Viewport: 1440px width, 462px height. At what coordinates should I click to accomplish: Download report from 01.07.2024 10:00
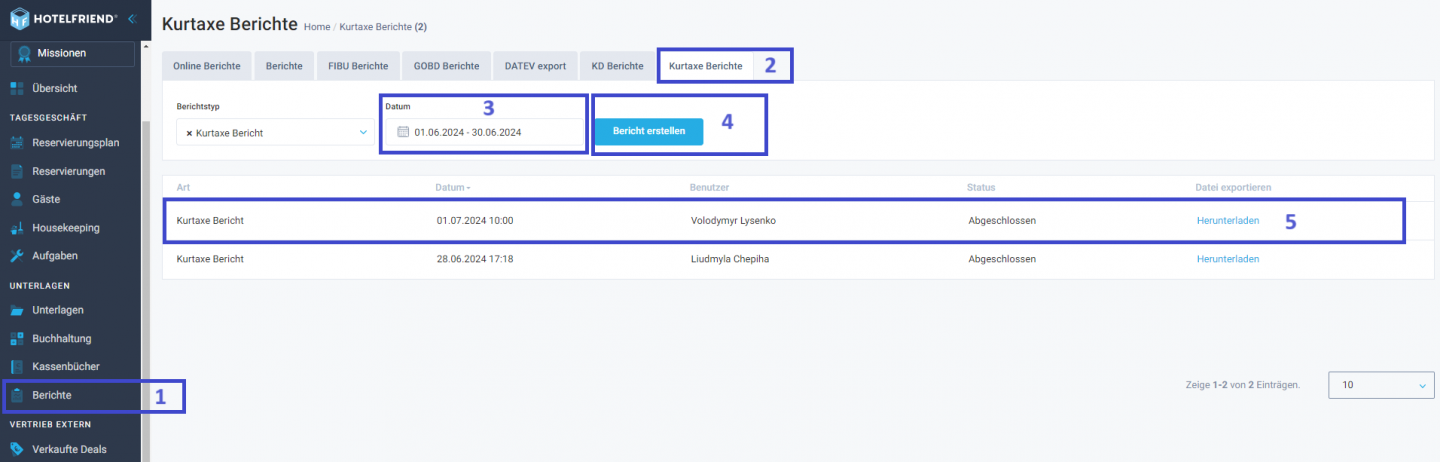pyautogui.click(x=1228, y=220)
